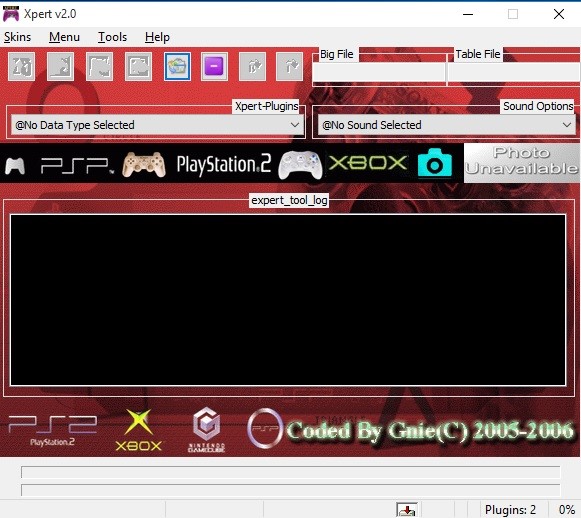
Task: Select the PlayStation 2 platform logo
Action: point(223,164)
